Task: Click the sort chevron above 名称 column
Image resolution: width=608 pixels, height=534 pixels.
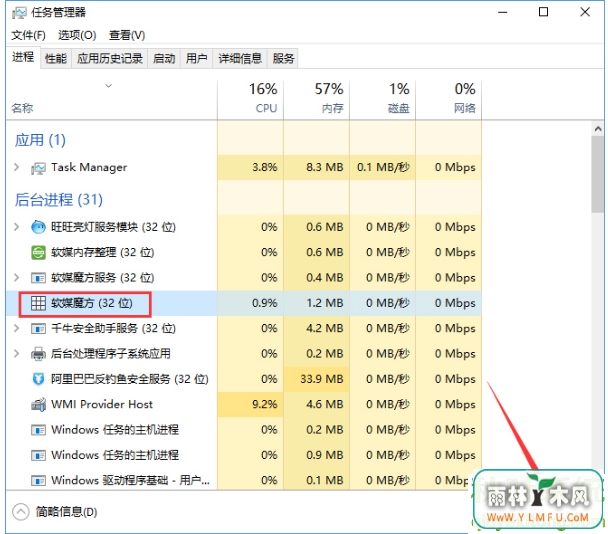Action: pyautogui.click(x=109, y=85)
